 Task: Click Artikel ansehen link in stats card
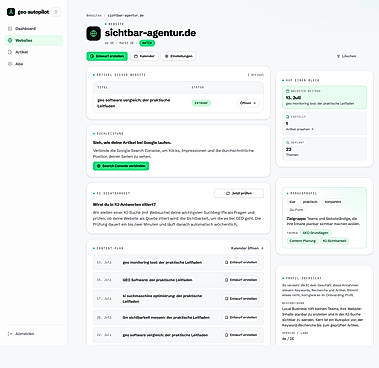(300, 129)
